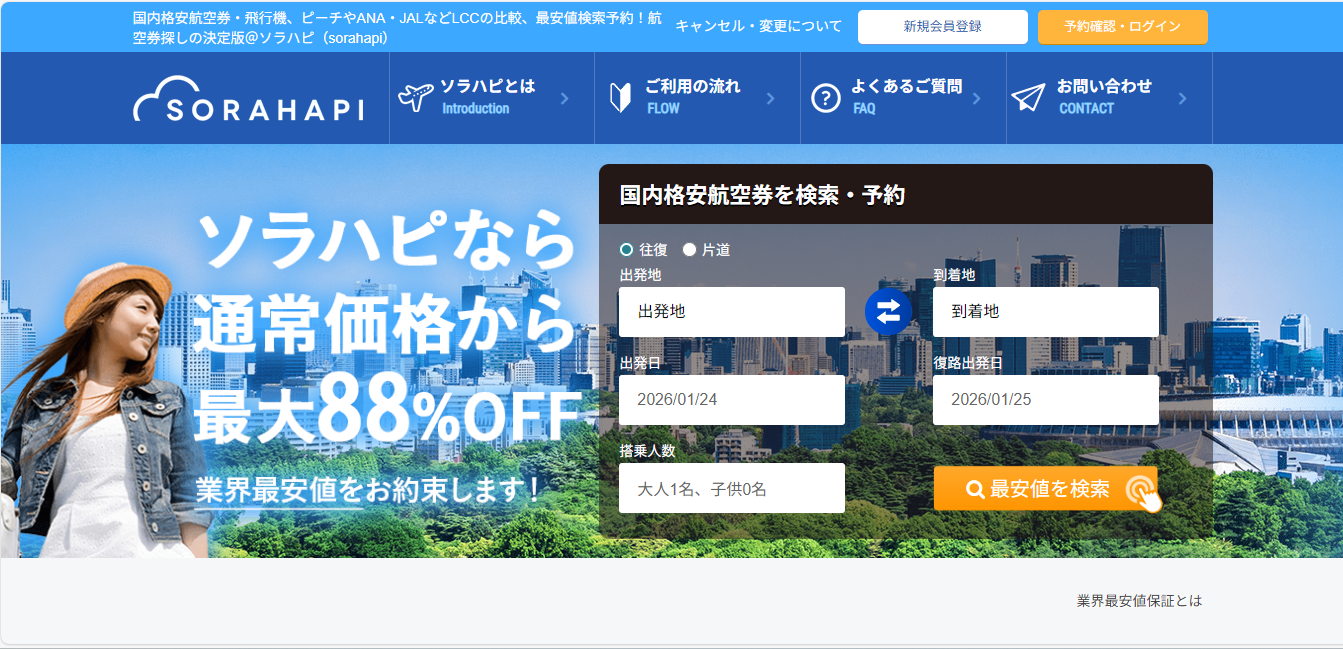Click the paper plane CONTACT icon

coord(1028,97)
